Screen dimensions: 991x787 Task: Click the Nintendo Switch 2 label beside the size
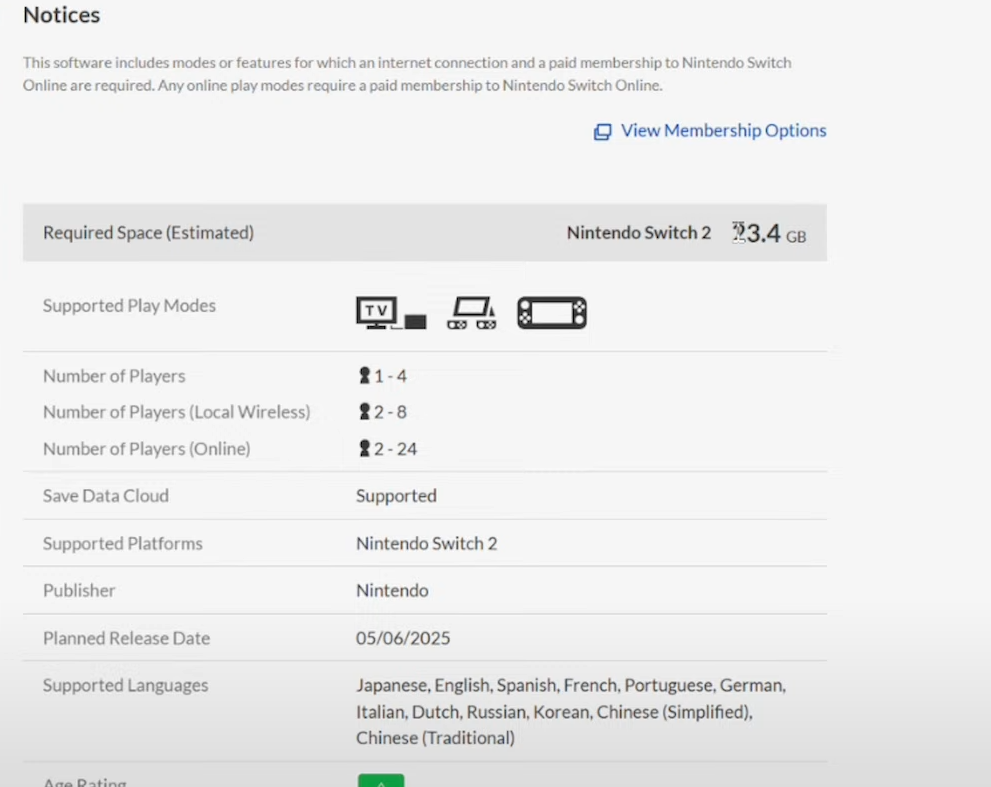(638, 233)
